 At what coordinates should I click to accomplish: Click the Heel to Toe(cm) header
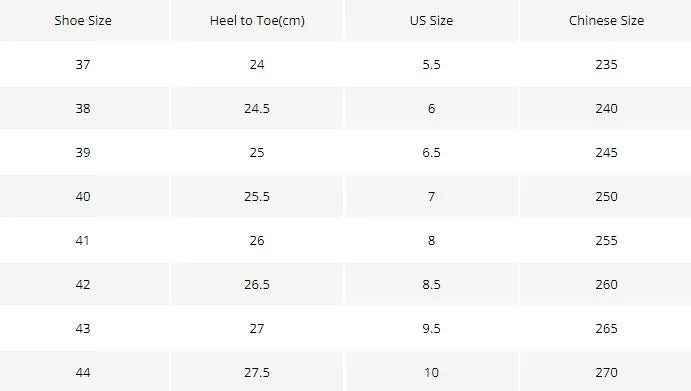tap(257, 21)
